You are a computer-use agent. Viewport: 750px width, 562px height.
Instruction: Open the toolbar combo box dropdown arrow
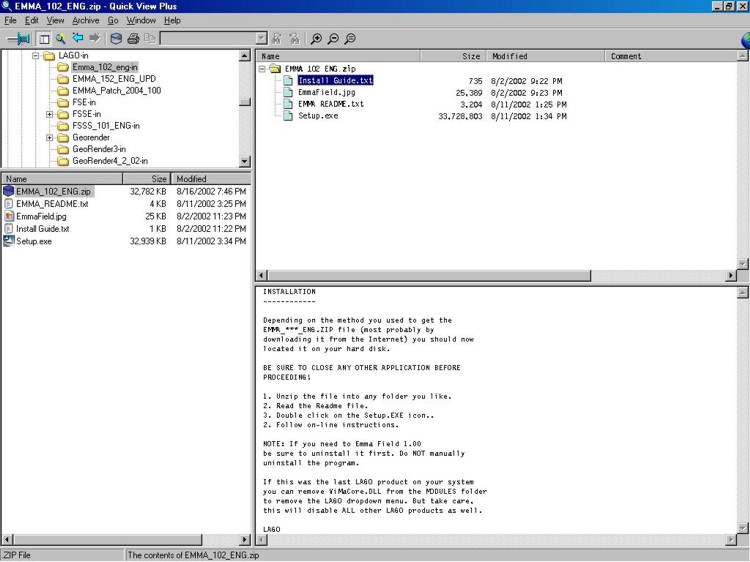point(261,39)
